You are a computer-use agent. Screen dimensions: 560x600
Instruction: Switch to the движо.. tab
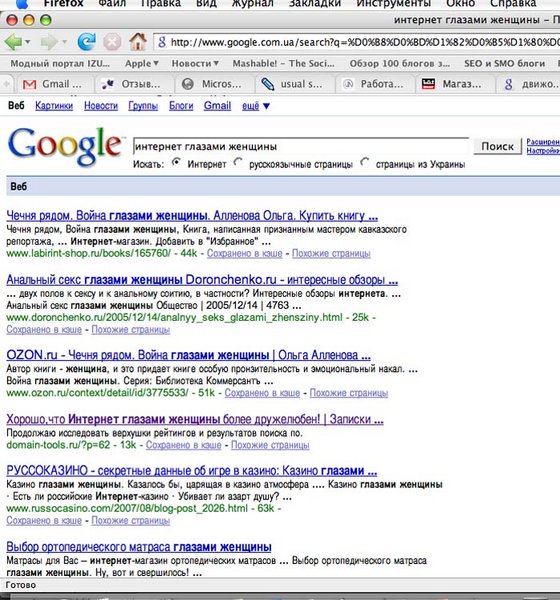pyautogui.click(x=528, y=84)
